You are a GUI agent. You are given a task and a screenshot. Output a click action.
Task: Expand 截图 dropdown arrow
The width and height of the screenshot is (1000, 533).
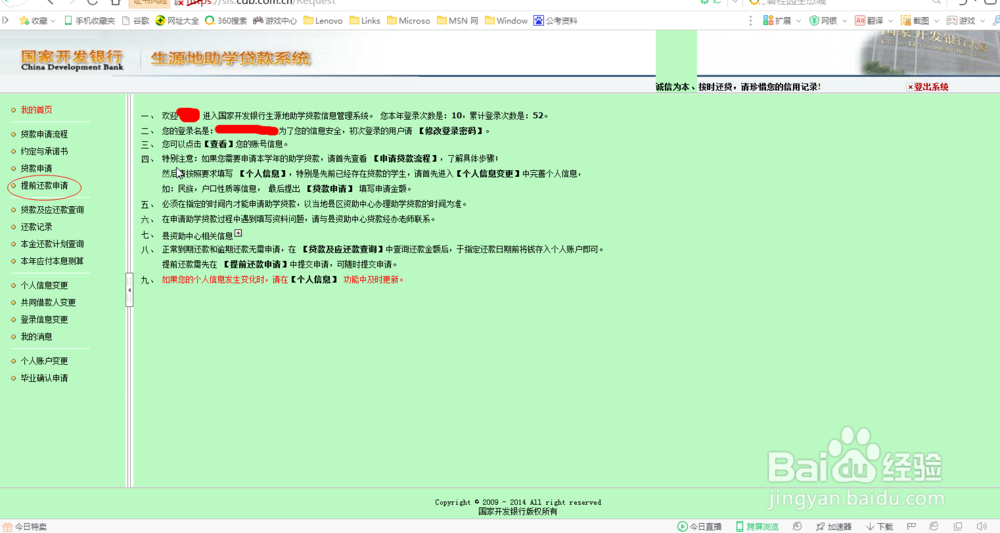click(936, 21)
